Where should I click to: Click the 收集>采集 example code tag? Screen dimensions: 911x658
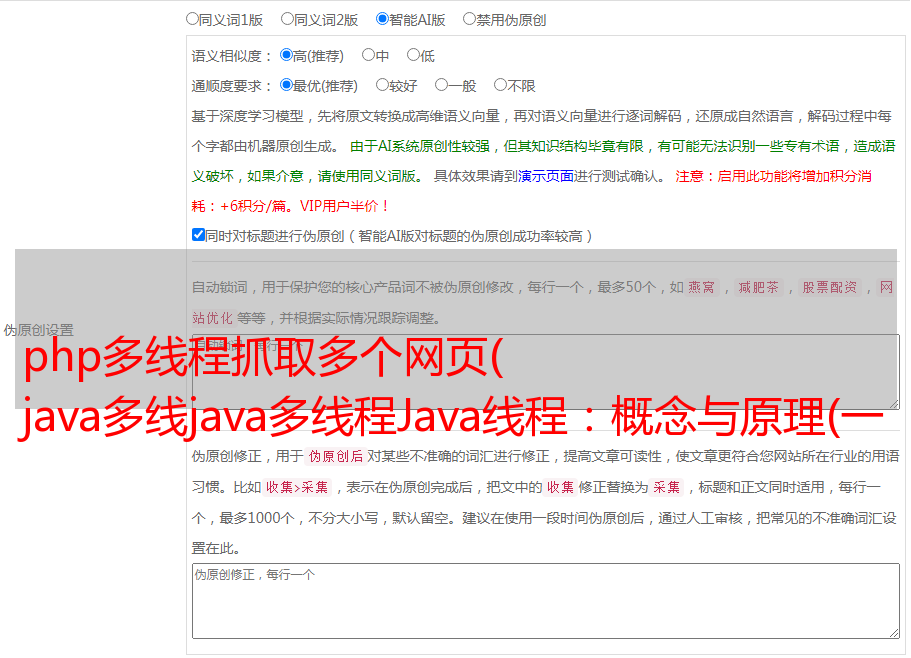point(297,488)
